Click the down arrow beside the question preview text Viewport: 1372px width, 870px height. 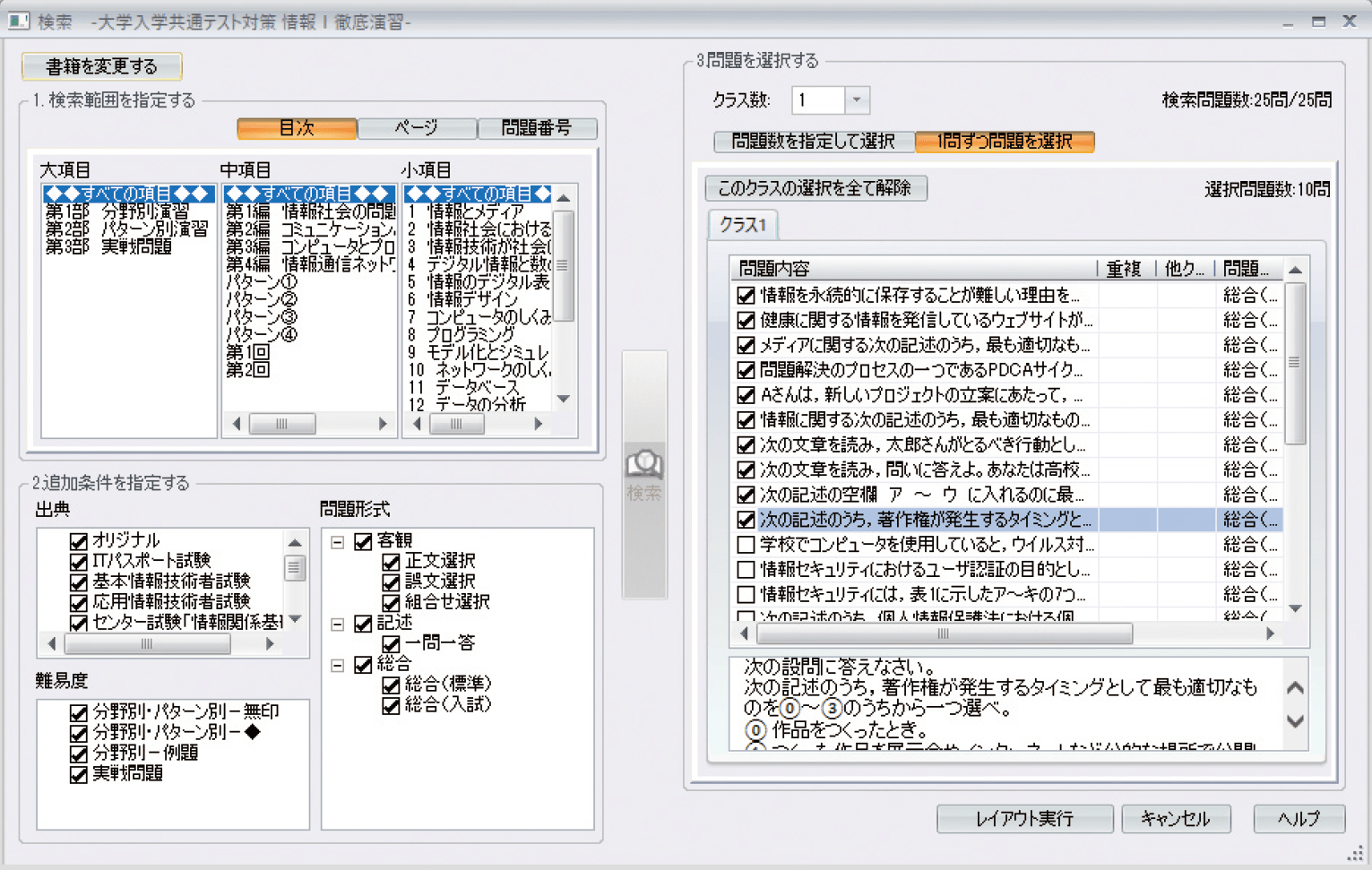[1295, 721]
